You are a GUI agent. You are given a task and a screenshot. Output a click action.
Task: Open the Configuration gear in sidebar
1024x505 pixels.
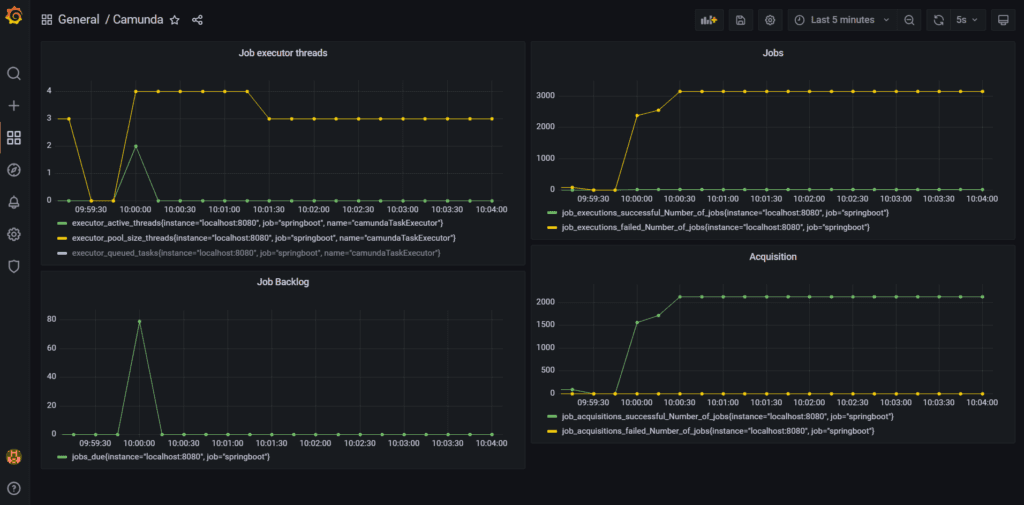[x=14, y=234]
